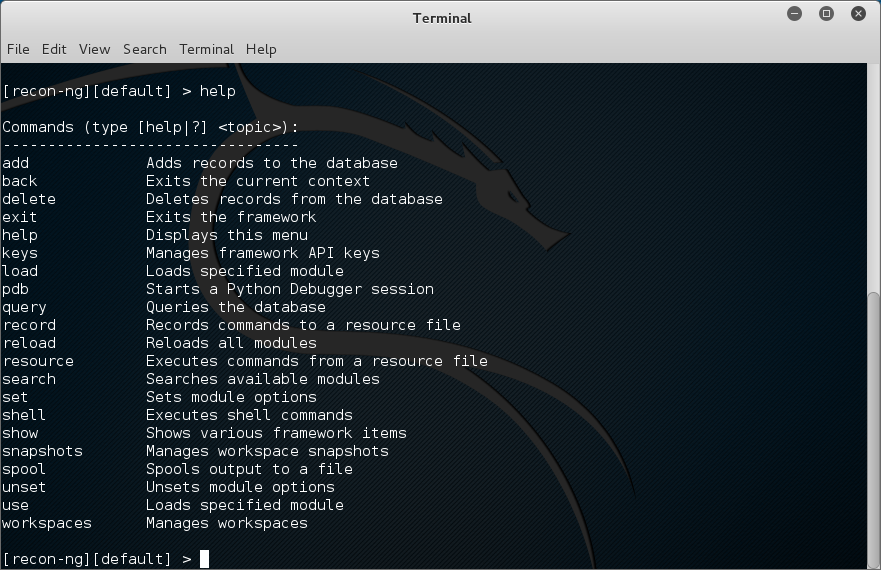Click 'Queries the database' description
881x570 pixels.
tap(236, 307)
